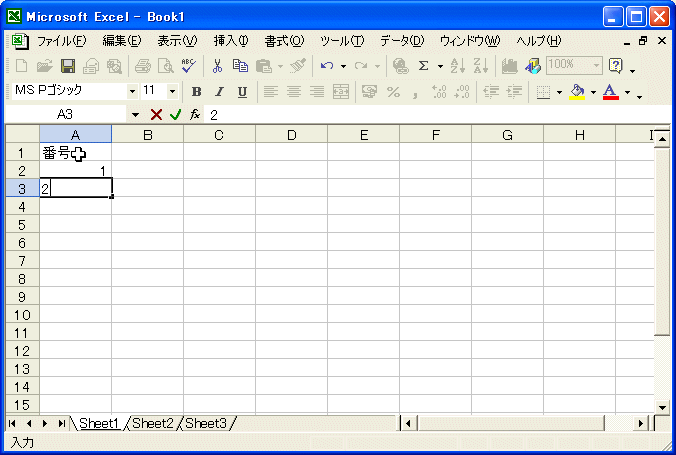Decrease indent icon
The image size is (676, 455).
491,91
